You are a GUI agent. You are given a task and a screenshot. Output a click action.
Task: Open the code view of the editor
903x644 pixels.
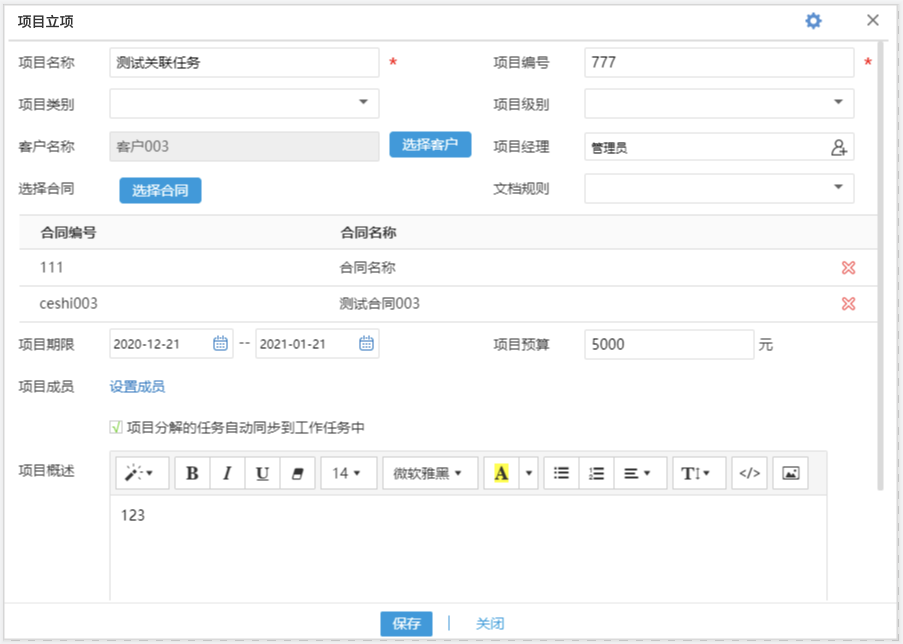click(749, 473)
